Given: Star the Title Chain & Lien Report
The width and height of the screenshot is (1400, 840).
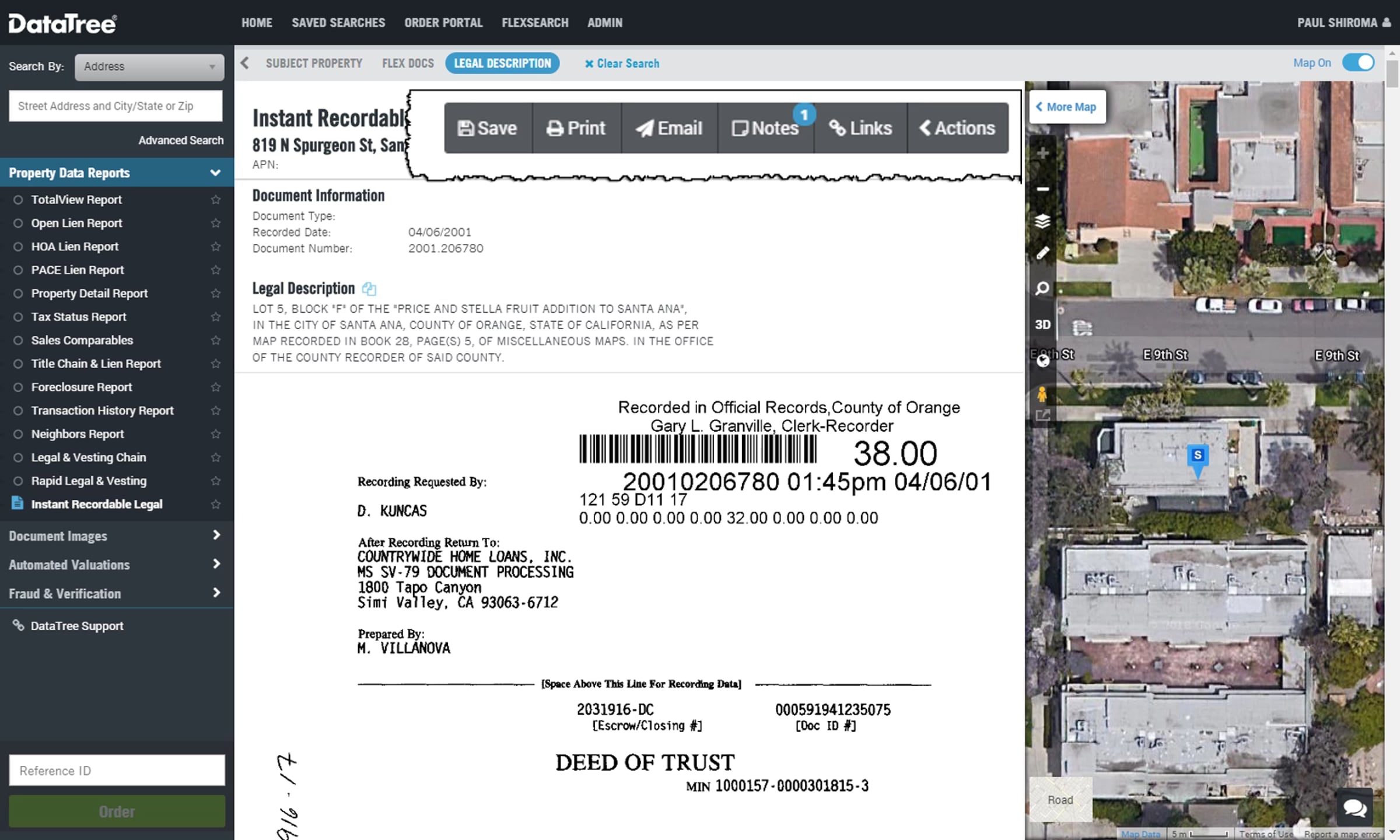Looking at the screenshot, I should pyautogui.click(x=216, y=363).
